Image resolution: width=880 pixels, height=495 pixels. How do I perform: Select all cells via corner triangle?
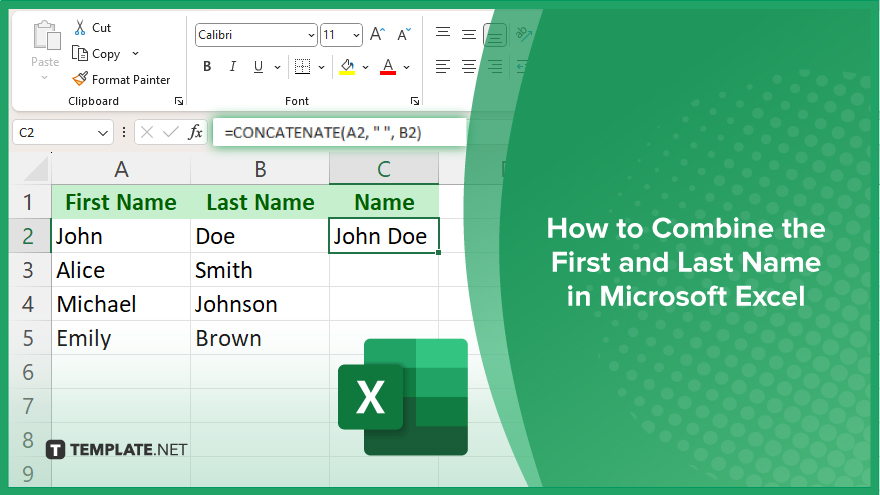(35, 169)
